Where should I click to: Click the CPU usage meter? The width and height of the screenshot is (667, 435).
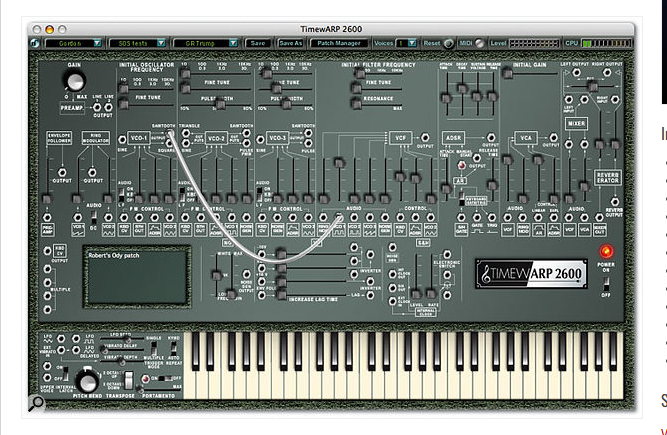click(x=607, y=43)
